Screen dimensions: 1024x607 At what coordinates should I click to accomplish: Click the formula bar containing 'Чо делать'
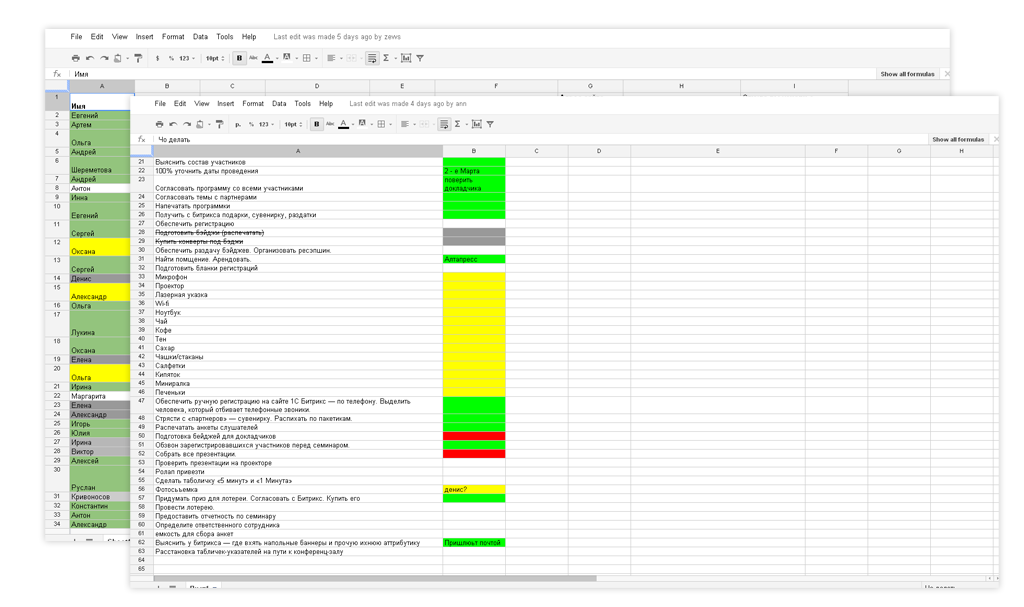539,139
